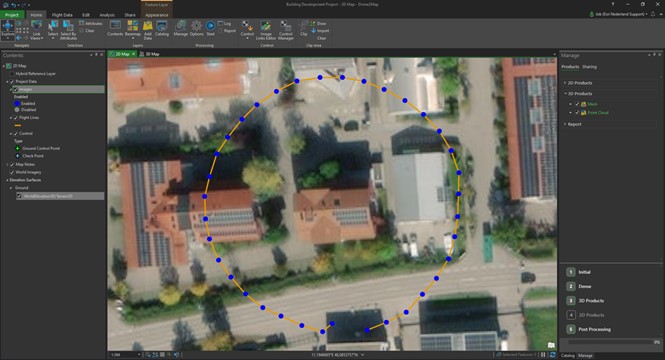
Task: Open the Attributes pane button
Action: click(x=90, y=23)
